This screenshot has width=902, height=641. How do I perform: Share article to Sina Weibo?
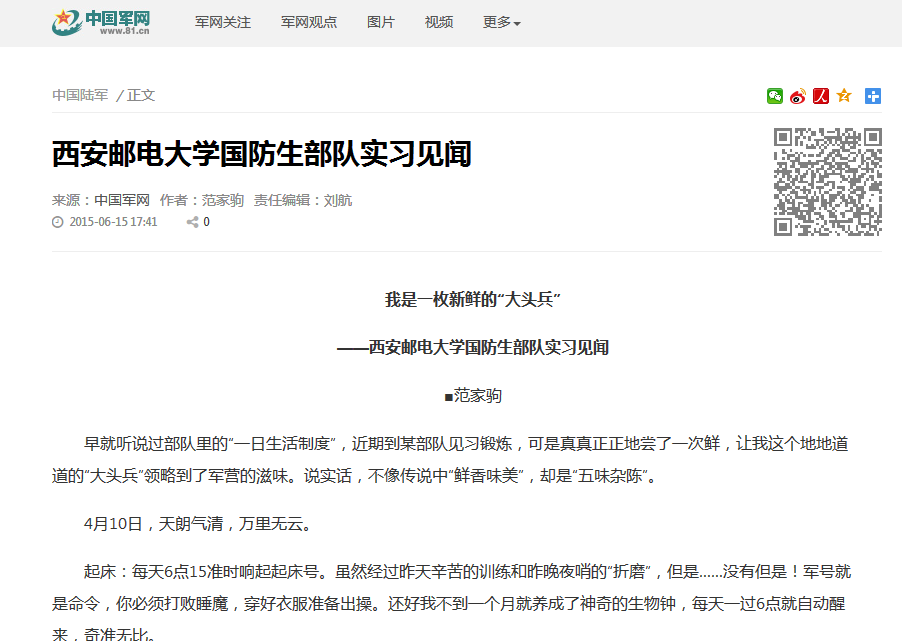[x=797, y=96]
